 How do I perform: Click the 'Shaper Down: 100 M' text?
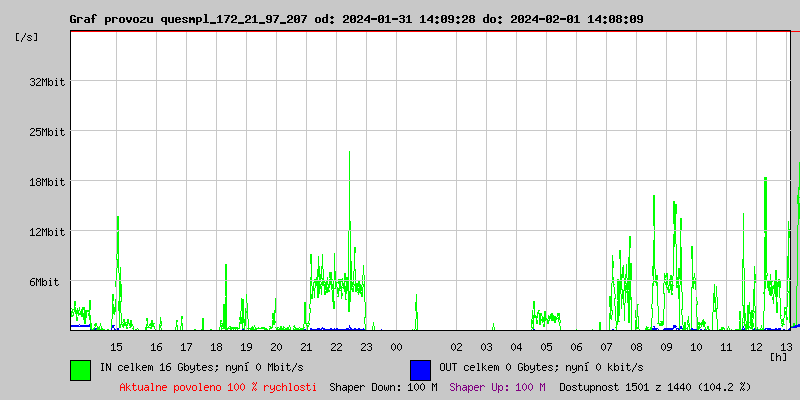tap(383, 387)
